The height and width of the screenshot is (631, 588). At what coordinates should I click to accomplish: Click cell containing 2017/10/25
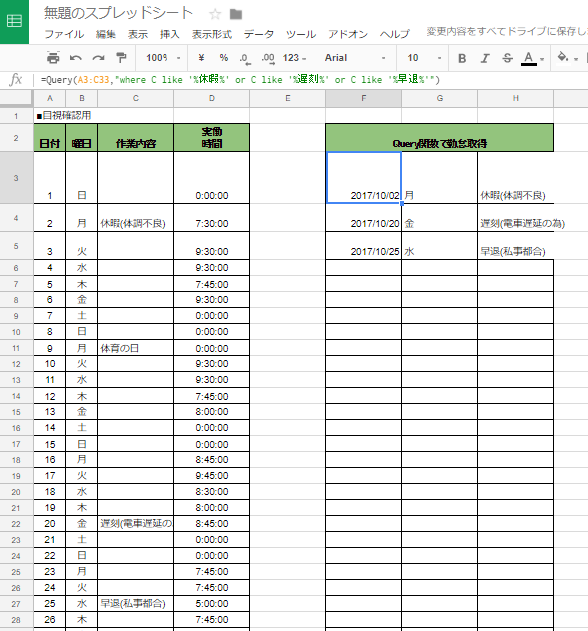click(x=363, y=246)
